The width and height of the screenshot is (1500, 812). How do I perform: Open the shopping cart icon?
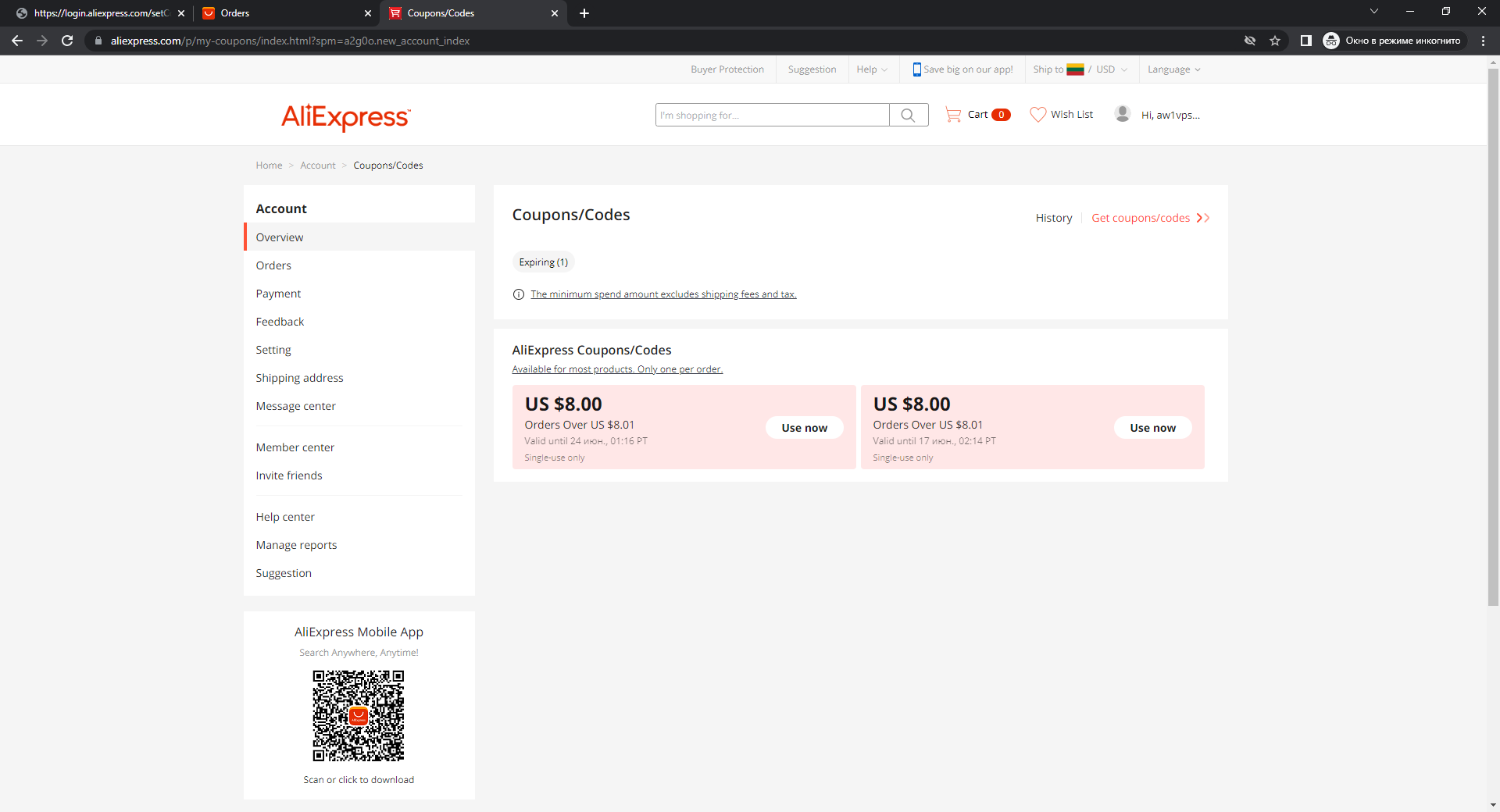(953, 115)
